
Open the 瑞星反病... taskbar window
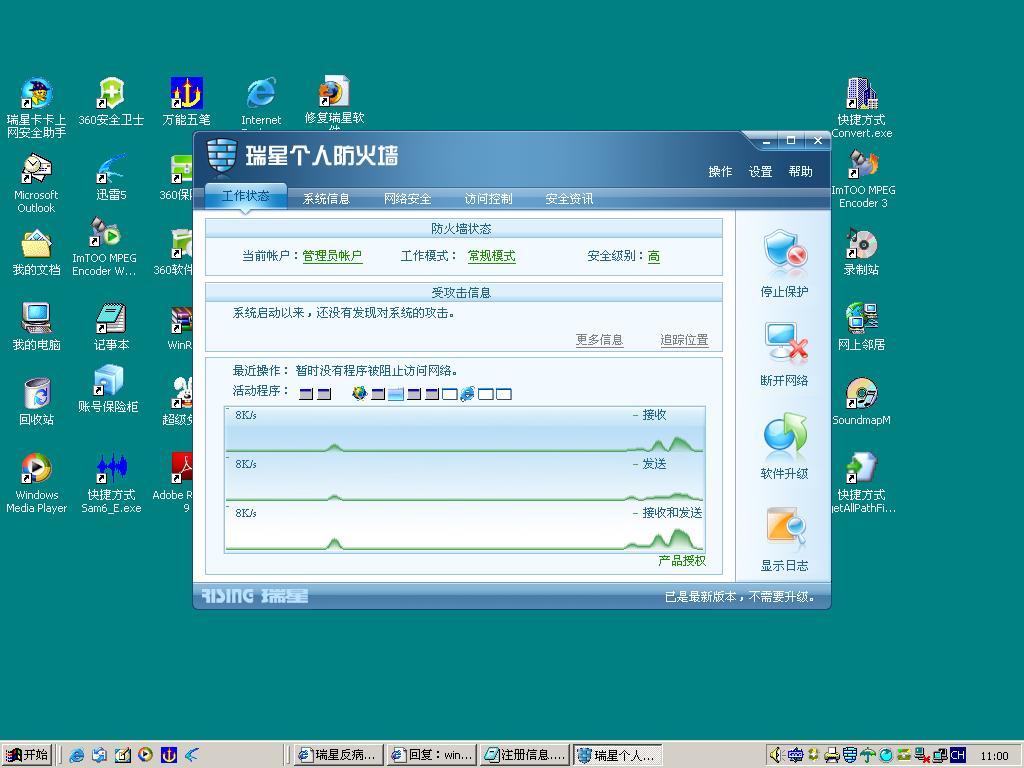click(338, 755)
